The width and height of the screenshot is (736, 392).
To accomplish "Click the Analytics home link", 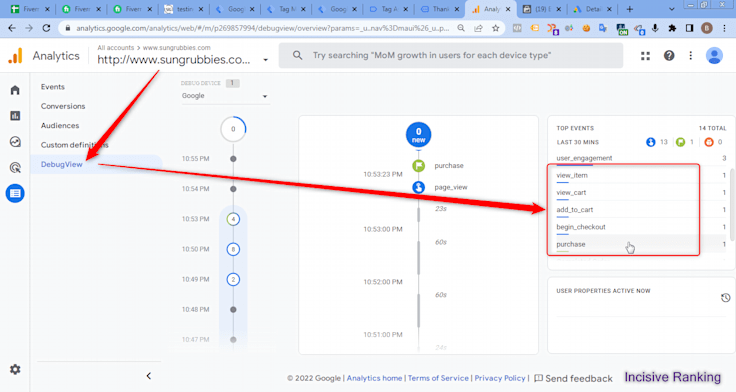I will 374,378.
